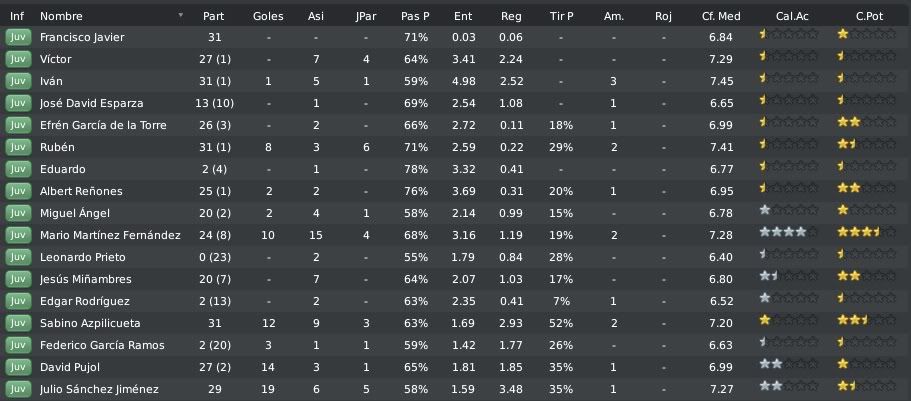Click the Juv badge for Julio Sánchez Jiménez
Viewport: 911px width, 401px height.
coord(18,389)
